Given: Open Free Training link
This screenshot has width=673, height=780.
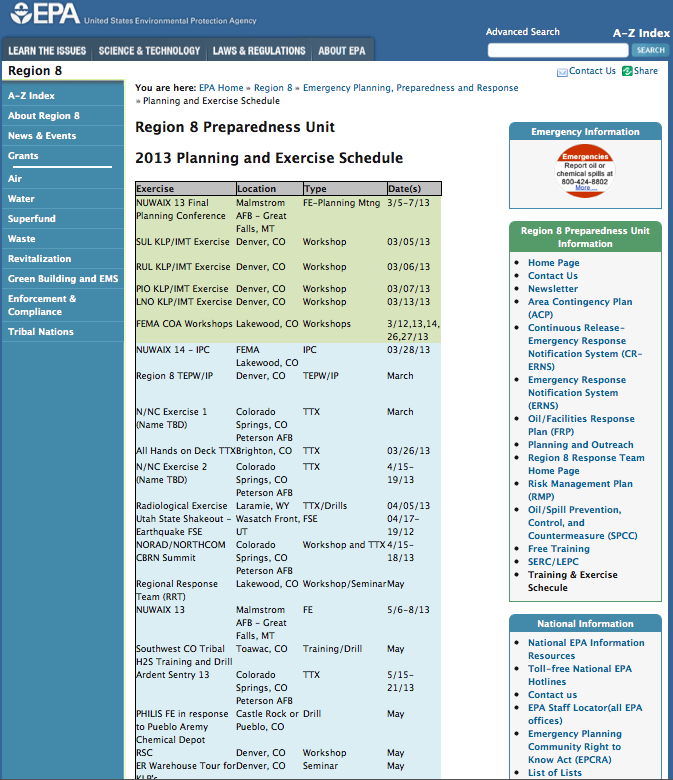Looking at the screenshot, I should click(x=559, y=549).
